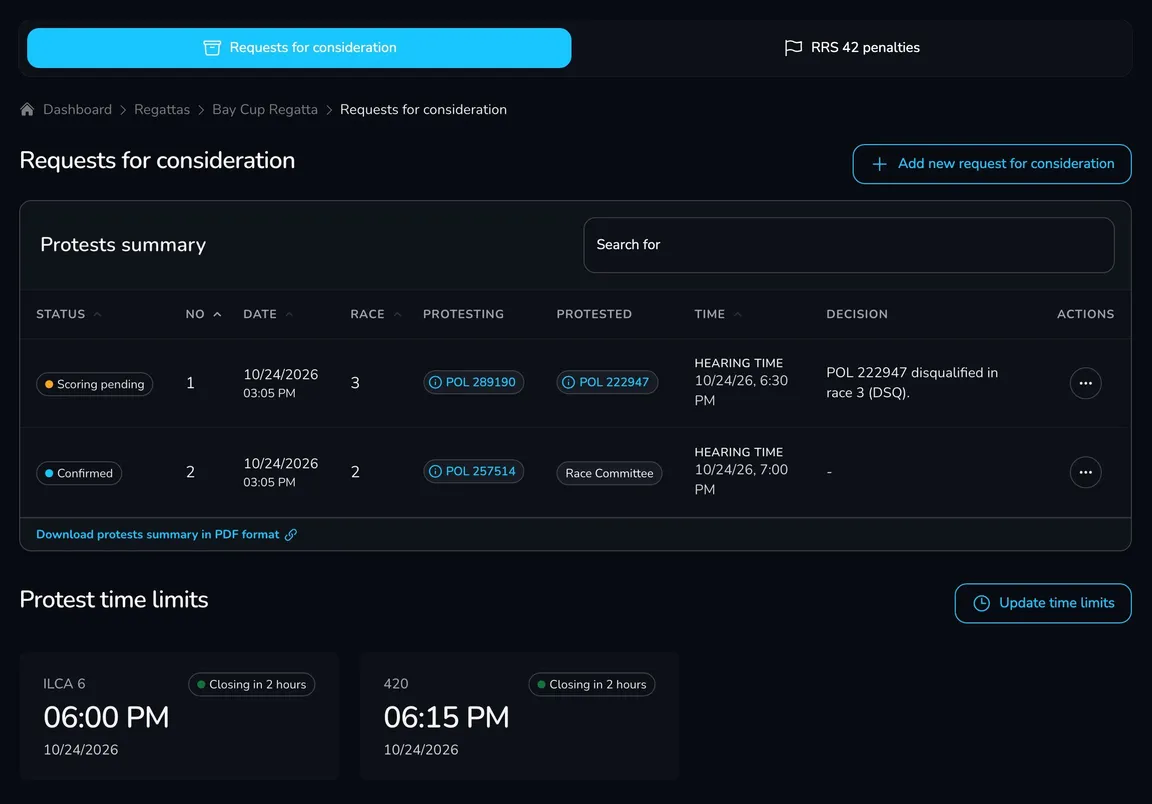Go to Dashboard breadcrumb
The width and height of the screenshot is (1152, 804).
coord(77,110)
